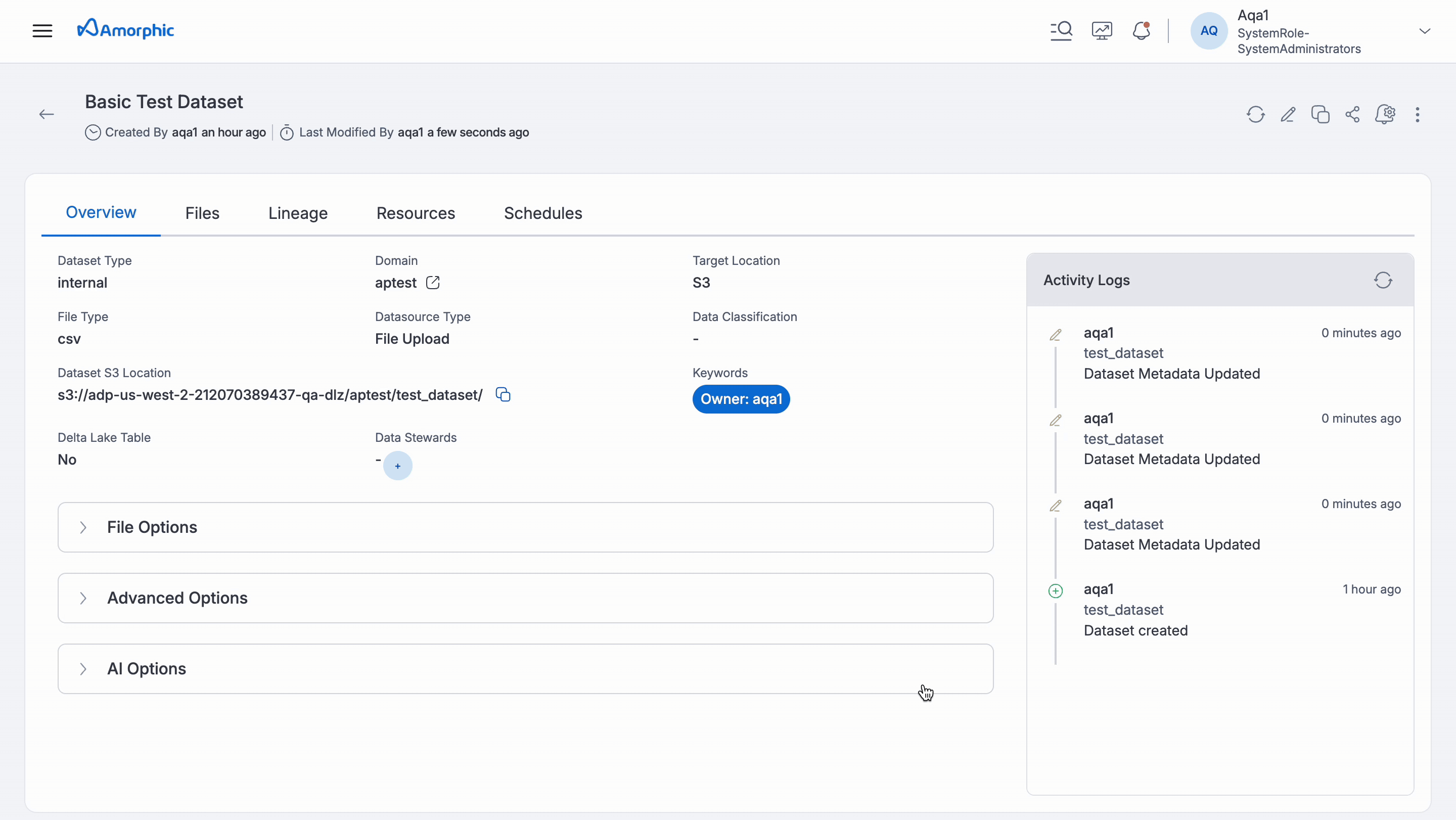Refresh the dataset details page
1456x820 pixels.
point(1255,115)
